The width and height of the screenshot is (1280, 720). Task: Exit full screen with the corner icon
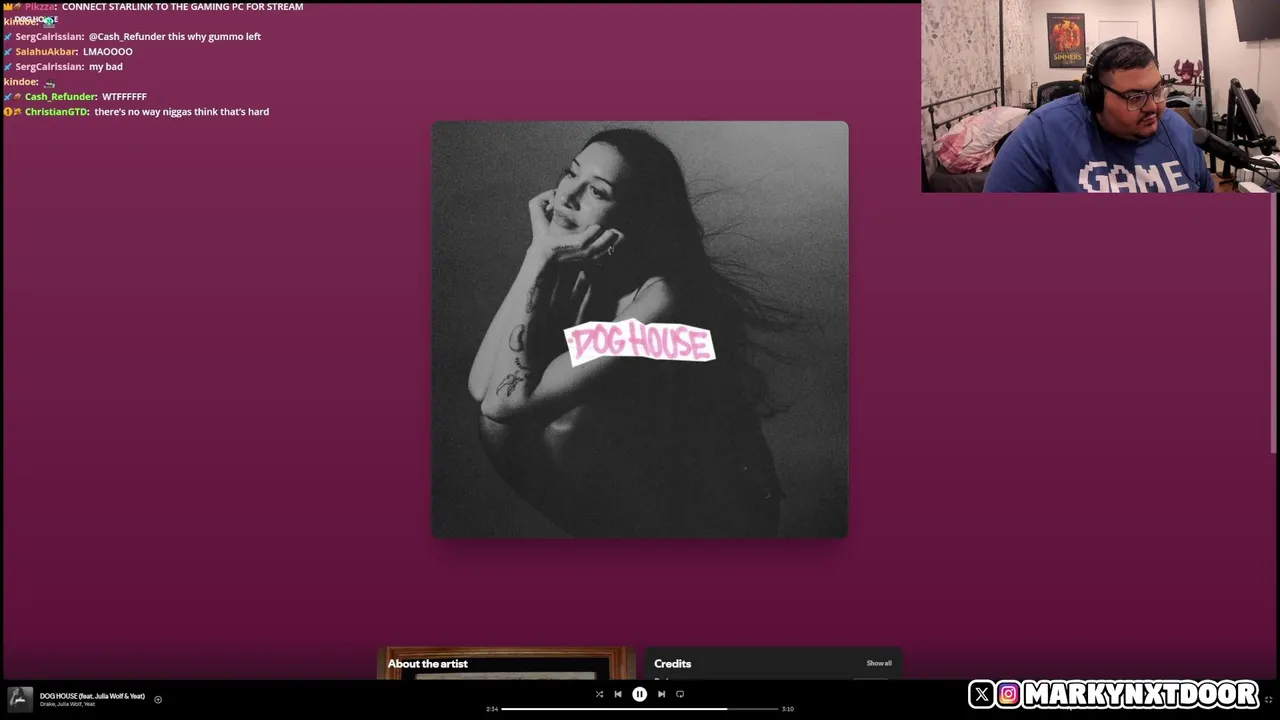[1268, 699]
